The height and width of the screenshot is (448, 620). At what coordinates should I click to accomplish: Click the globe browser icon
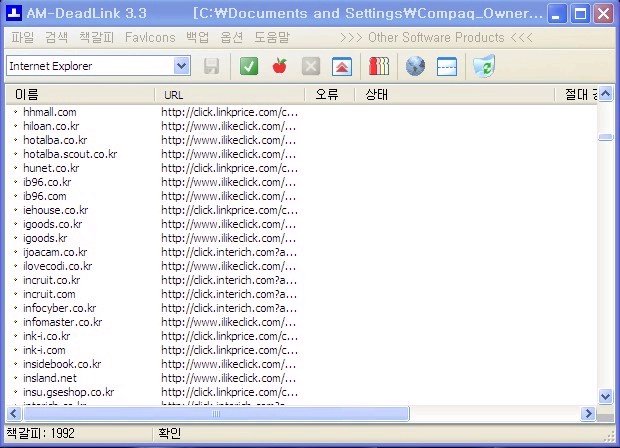[x=415, y=66]
